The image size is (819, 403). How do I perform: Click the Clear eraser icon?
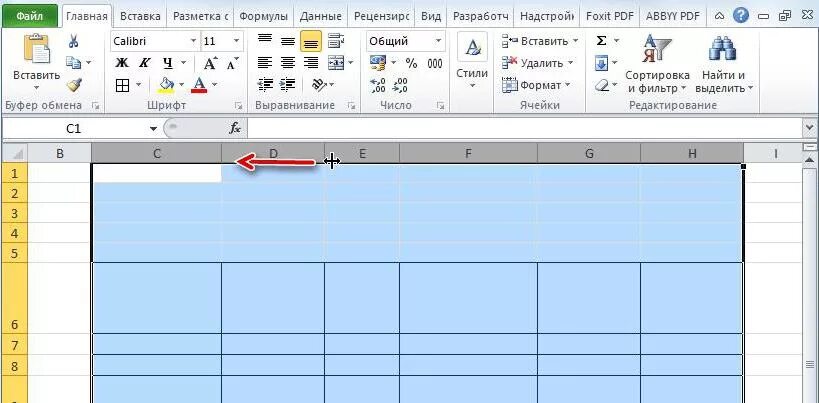tap(602, 85)
